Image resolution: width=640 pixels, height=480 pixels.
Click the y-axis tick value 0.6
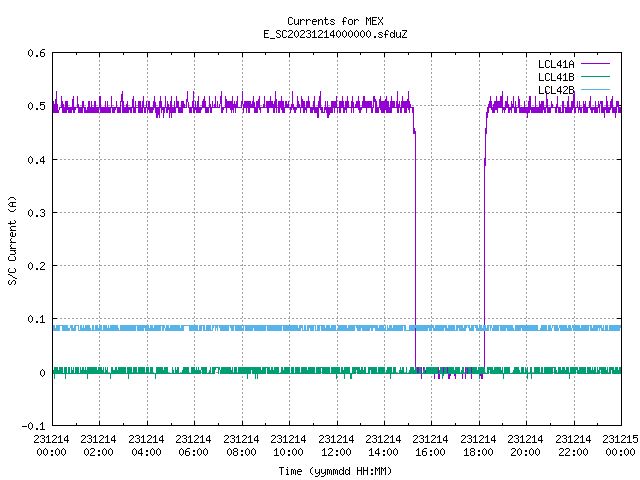(36, 53)
